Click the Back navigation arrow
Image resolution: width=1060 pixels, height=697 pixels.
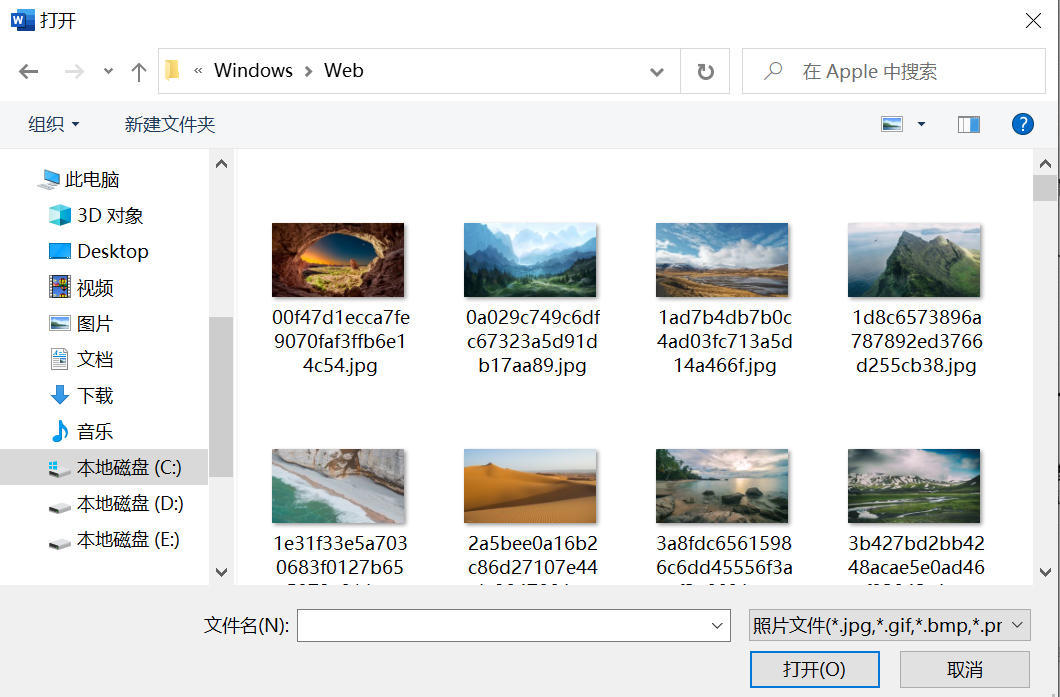(29, 71)
